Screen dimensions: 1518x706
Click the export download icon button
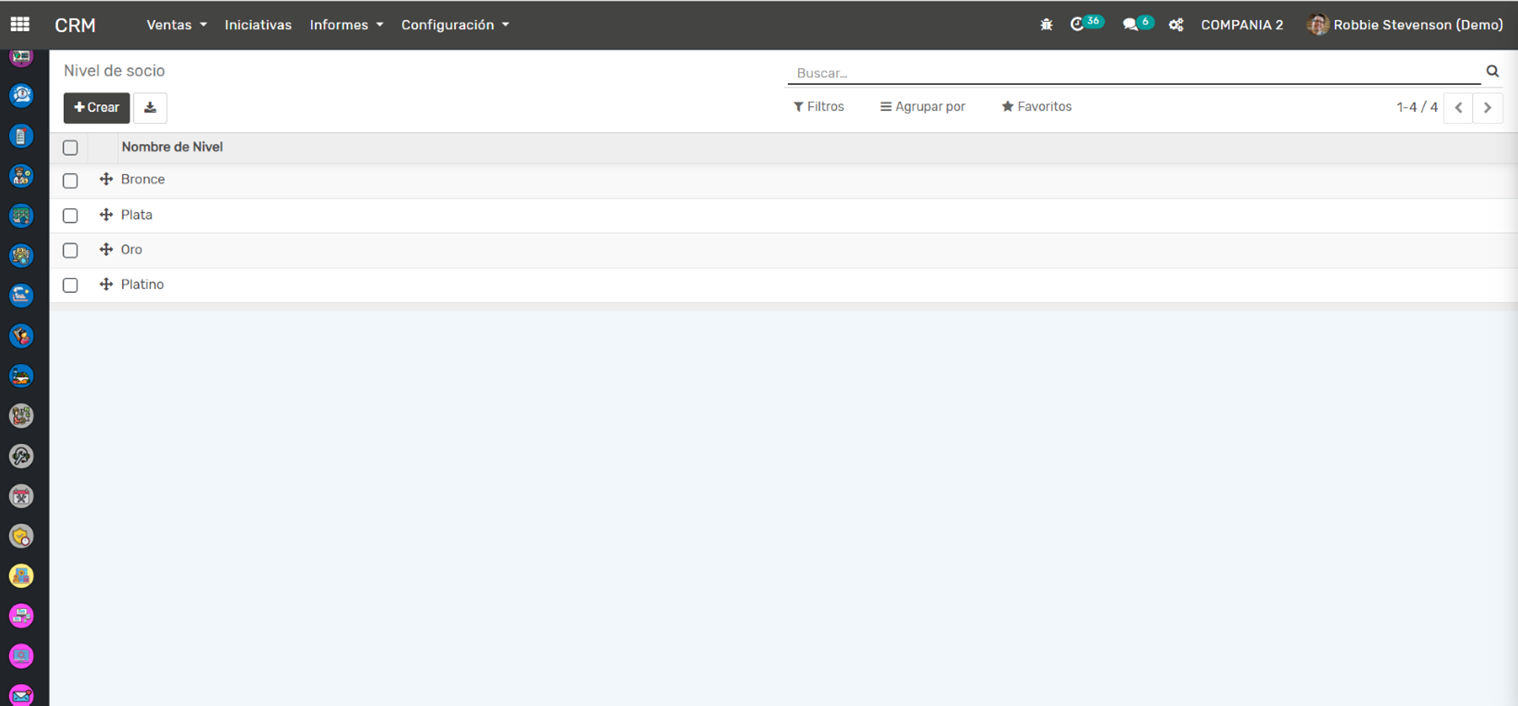tap(150, 108)
